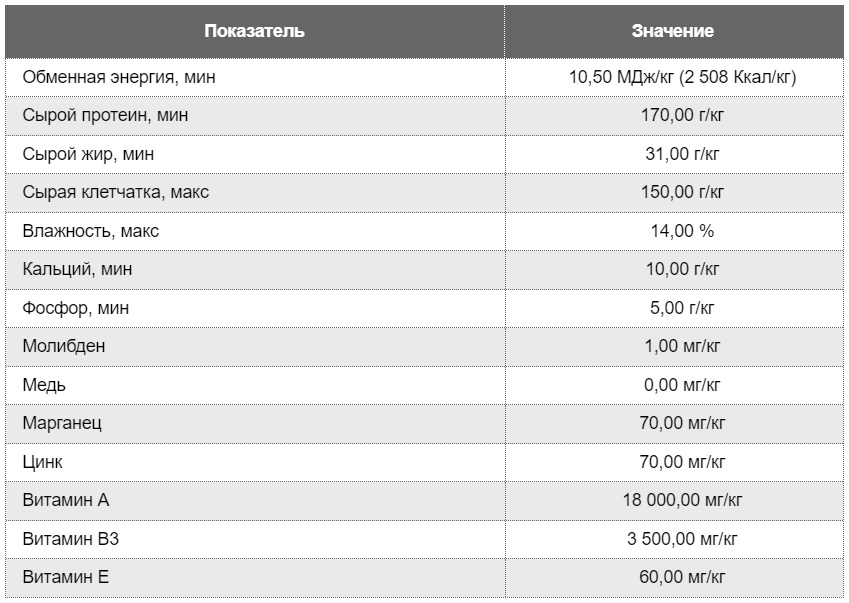
Task: Select the 170,00 г/кг protein value
Action: click(x=682, y=115)
